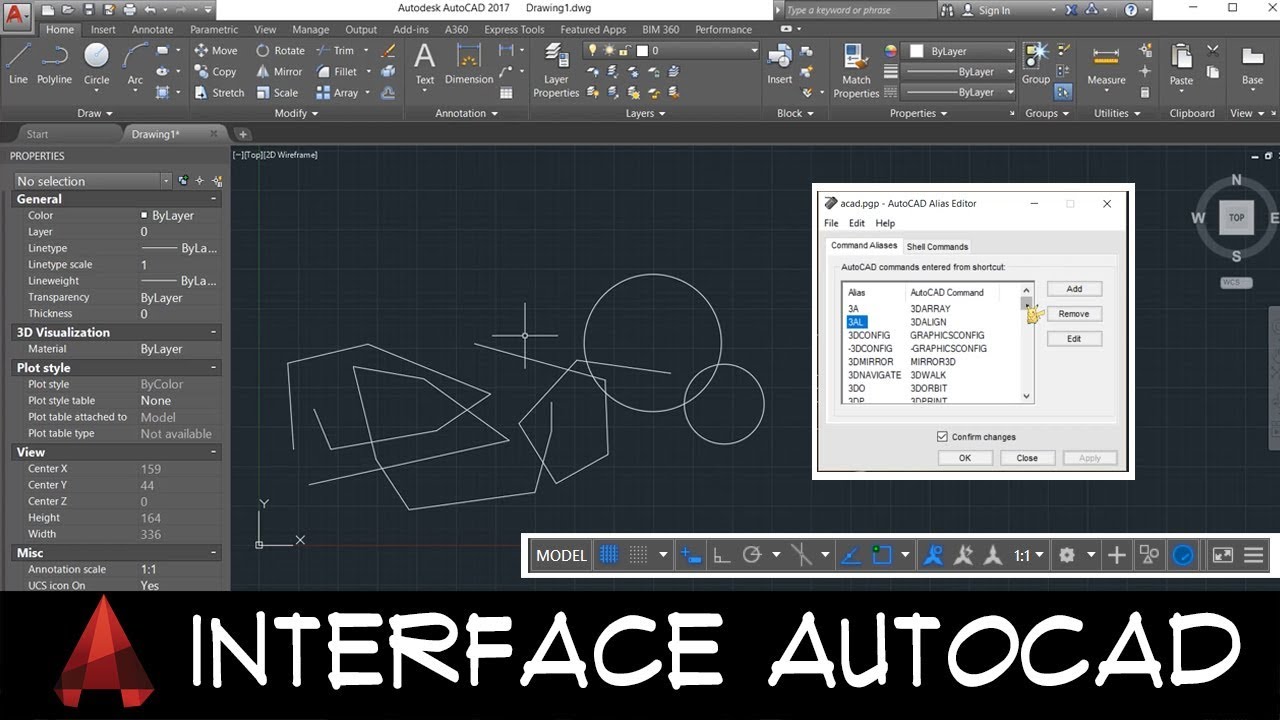
Task: Activate the Fillet command
Action: coord(337,71)
